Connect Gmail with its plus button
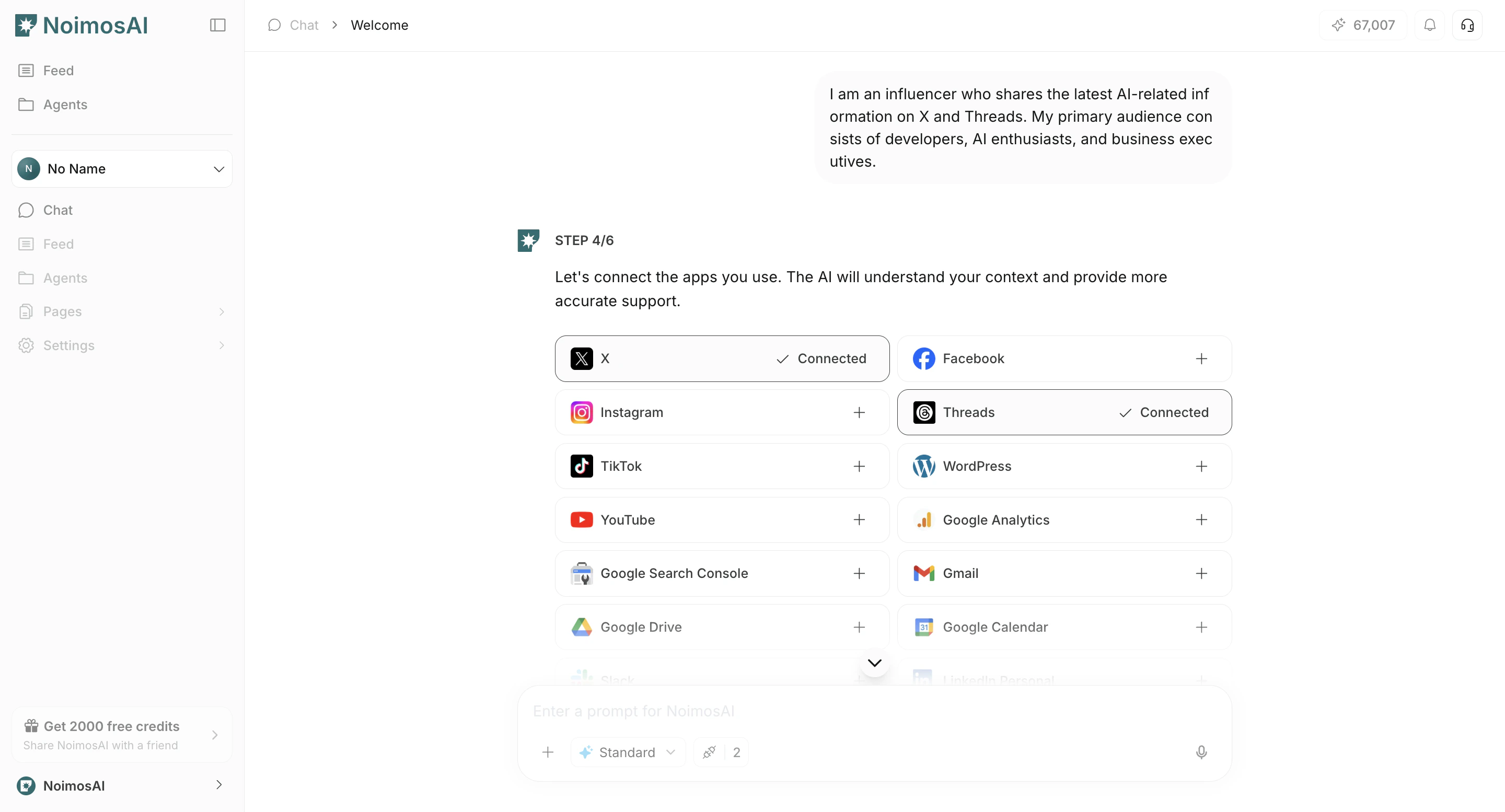1505x812 pixels. (x=1201, y=574)
